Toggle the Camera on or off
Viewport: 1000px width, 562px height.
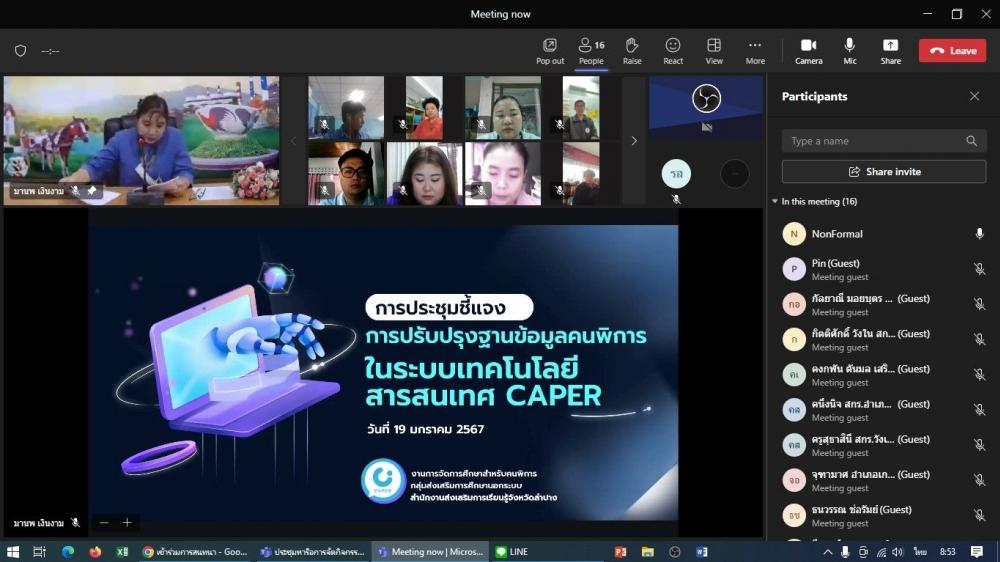tap(809, 51)
